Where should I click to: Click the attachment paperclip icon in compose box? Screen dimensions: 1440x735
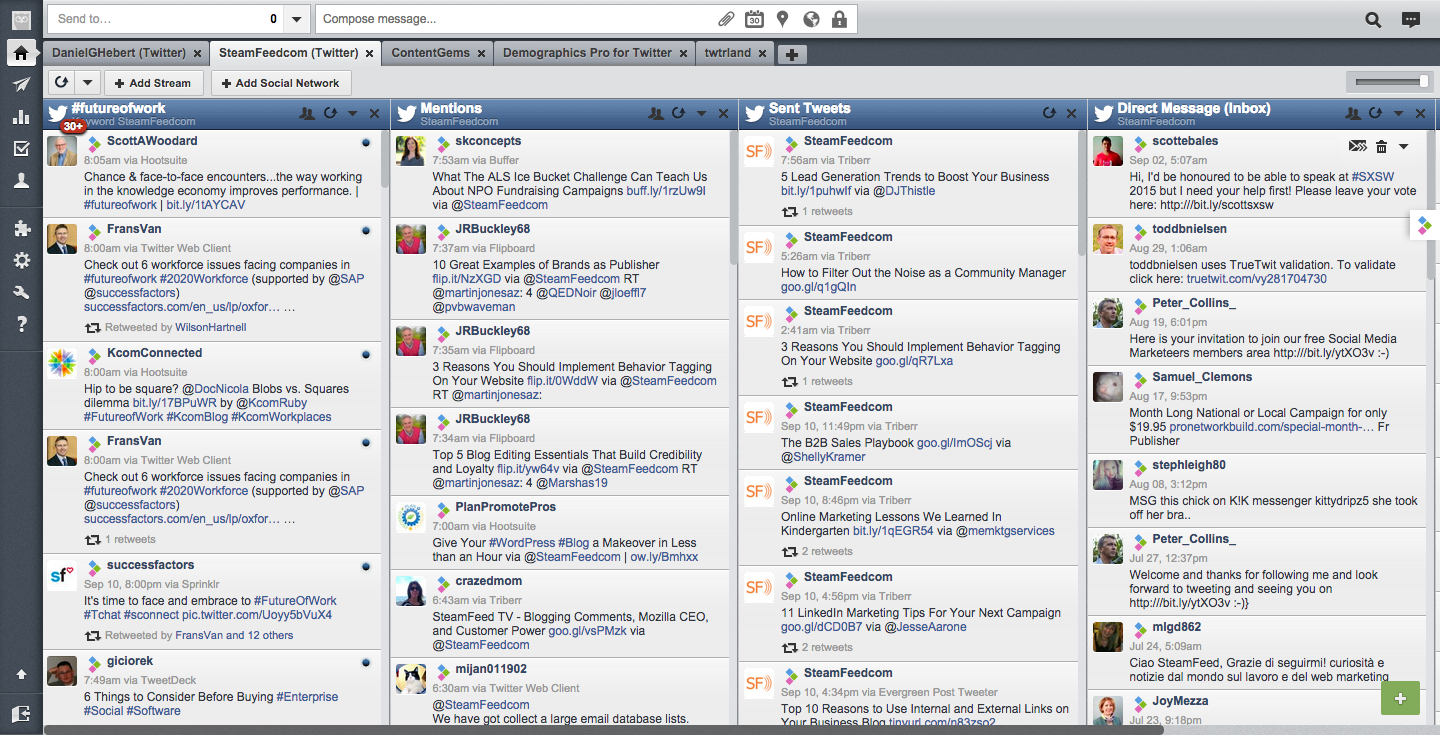[x=726, y=19]
